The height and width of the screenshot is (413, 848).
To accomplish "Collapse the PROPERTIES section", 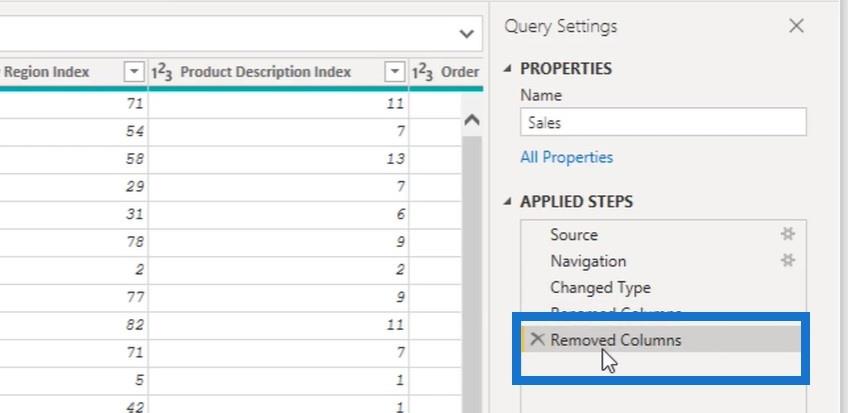I will 507,69.
